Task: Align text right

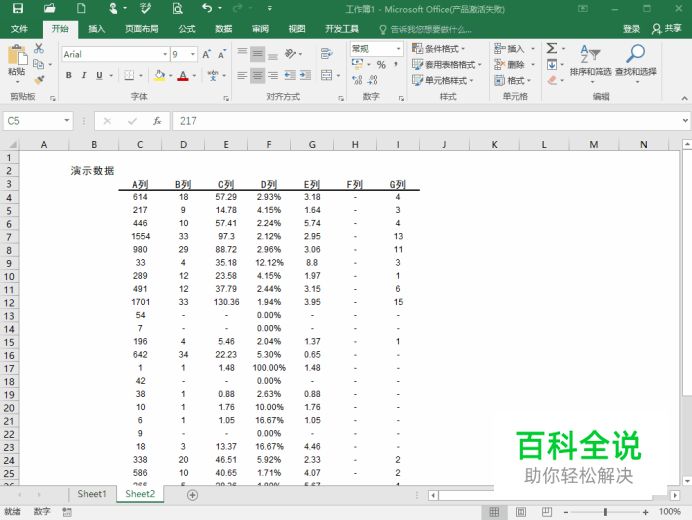Action: click(273, 75)
